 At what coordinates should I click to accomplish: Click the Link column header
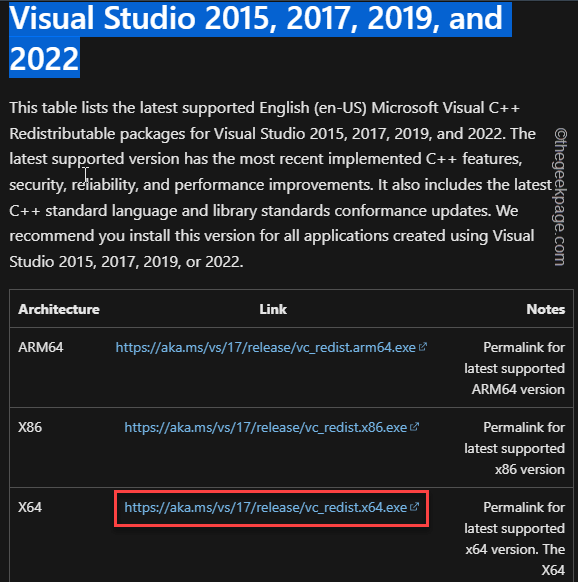[273, 309]
